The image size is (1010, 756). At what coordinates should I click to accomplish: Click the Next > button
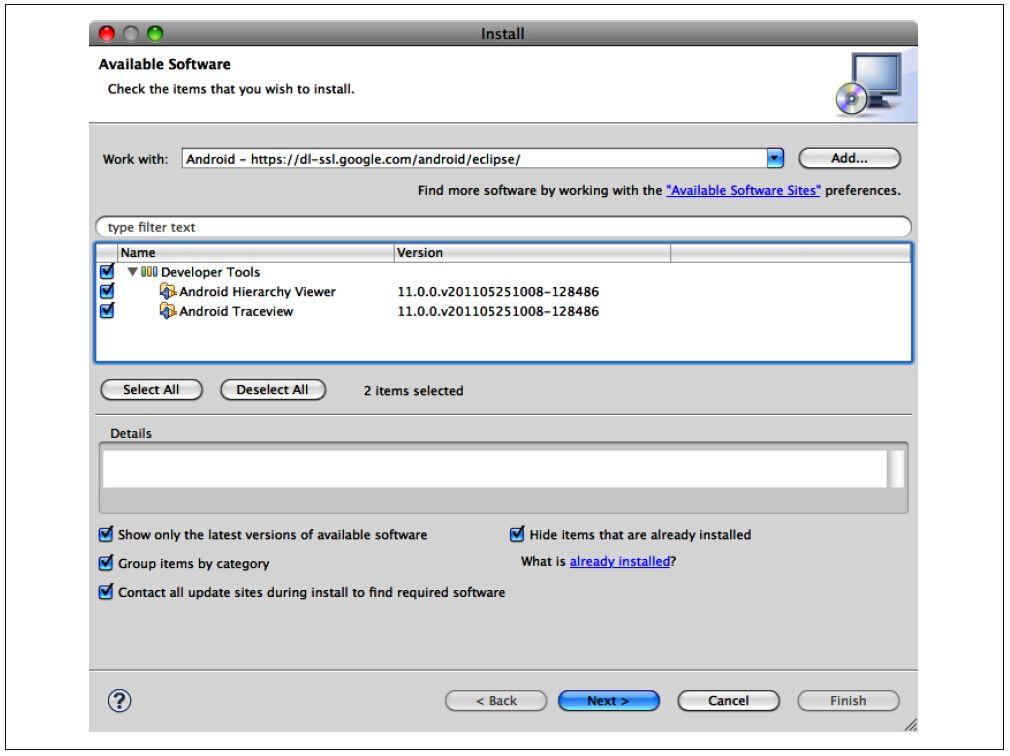(x=608, y=701)
